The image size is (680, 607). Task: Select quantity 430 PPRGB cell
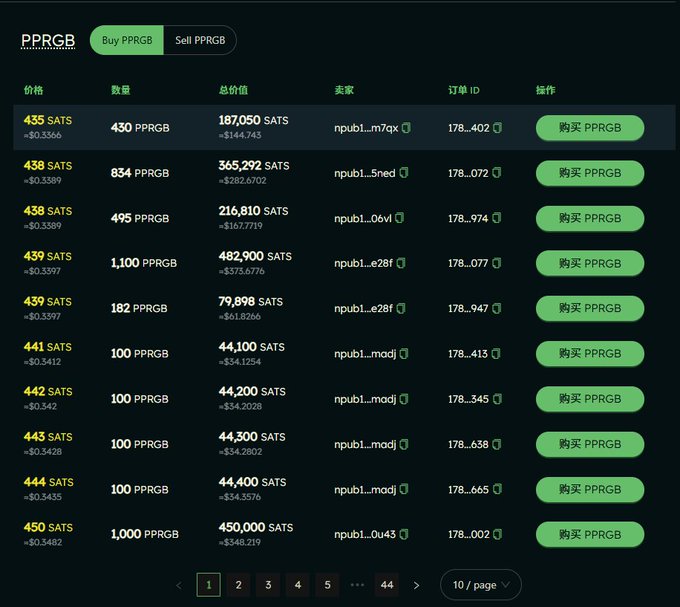[140, 128]
